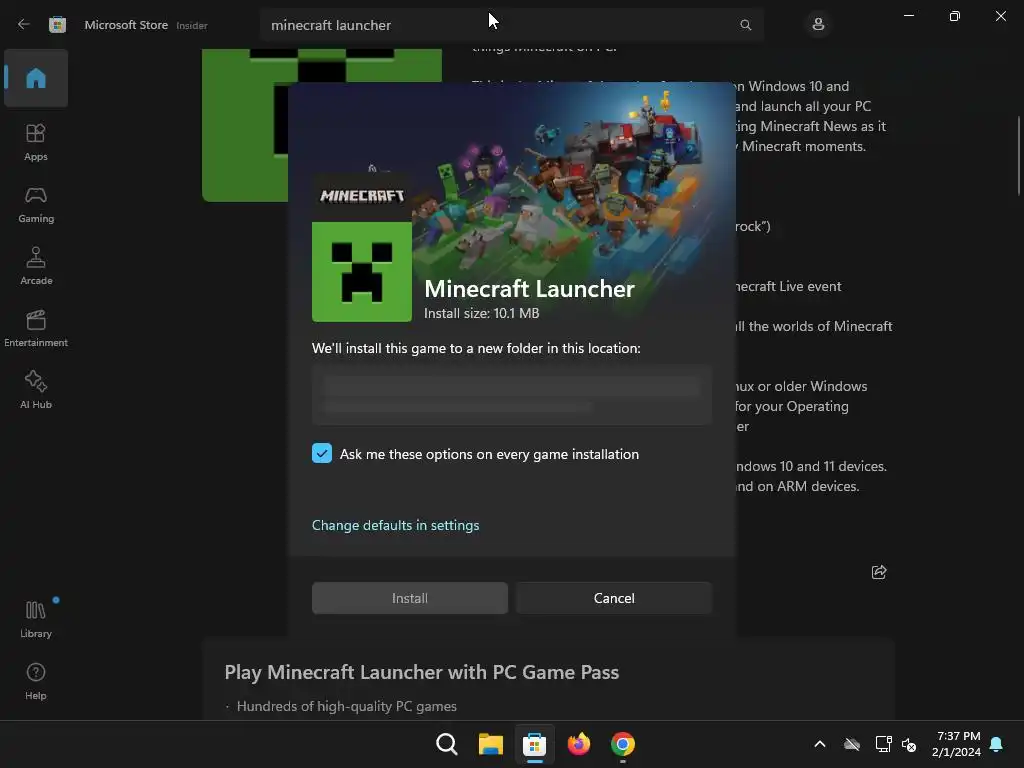Viewport: 1024px width, 768px height.
Task: Click the Insider label in title bar
Action: click(x=192, y=25)
